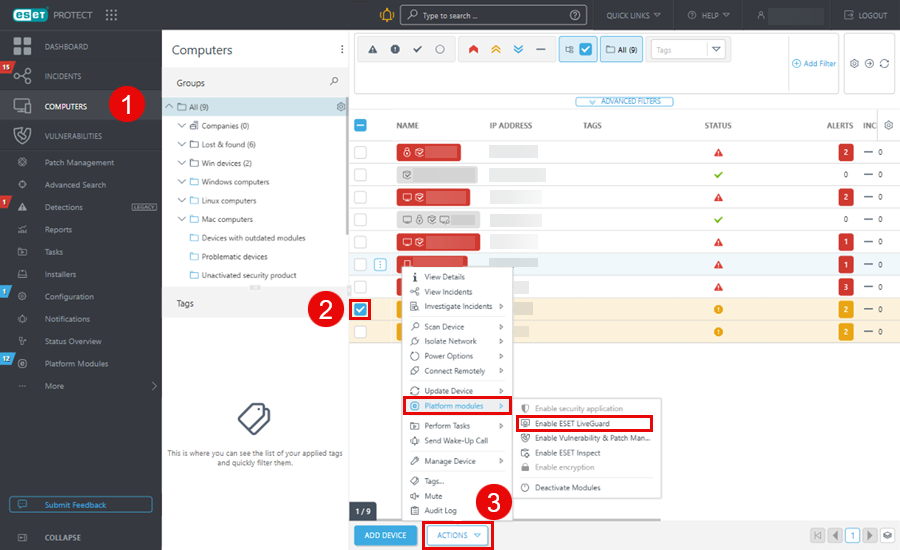Open the Tags filter dropdown arrow

point(716,49)
